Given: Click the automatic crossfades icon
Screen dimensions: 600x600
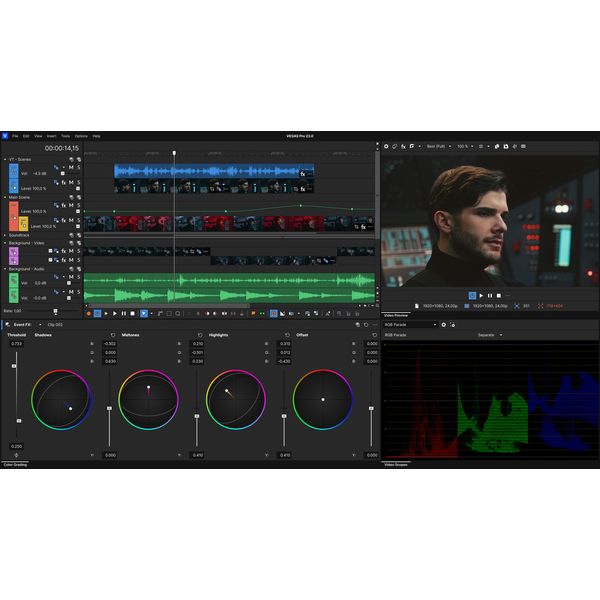Looking at the screenshot, I should click(282, 314).
